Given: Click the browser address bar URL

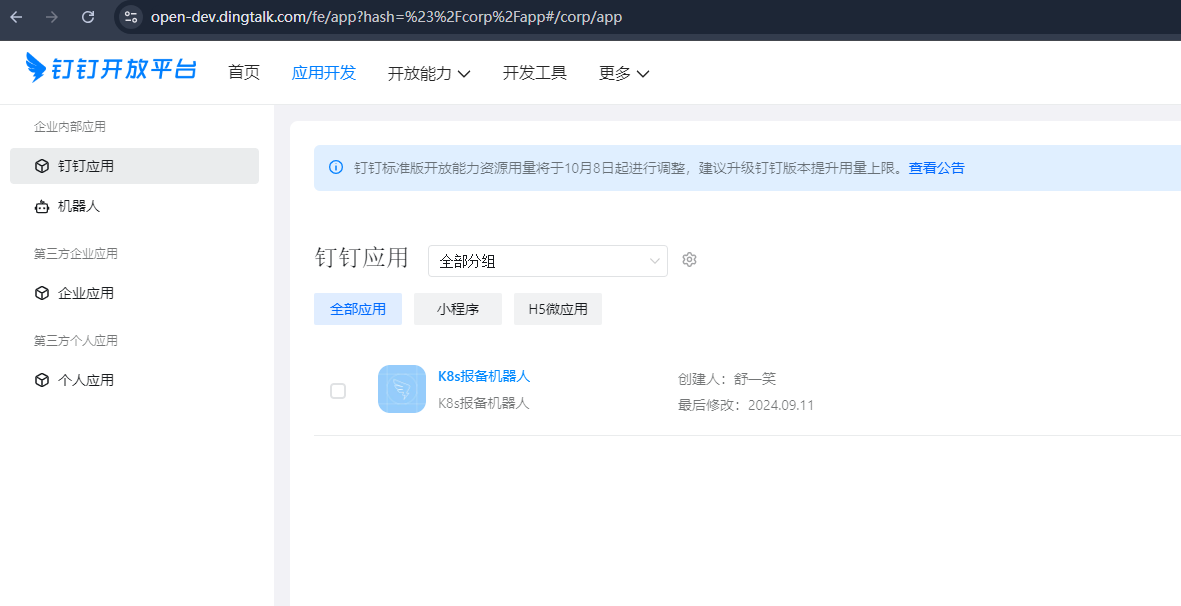Looking at the screenshot, I should click(386, 17).
